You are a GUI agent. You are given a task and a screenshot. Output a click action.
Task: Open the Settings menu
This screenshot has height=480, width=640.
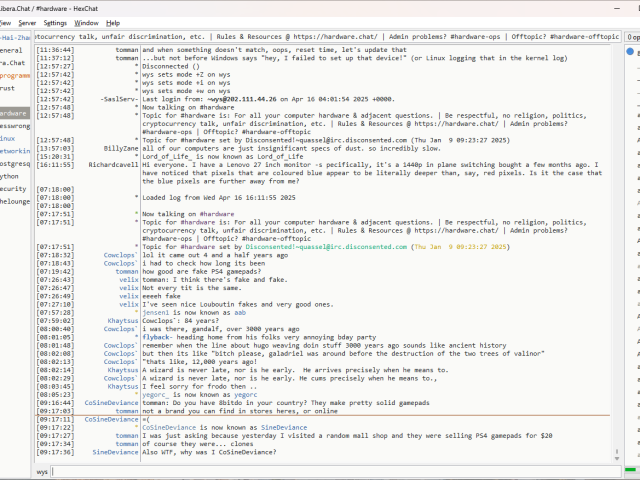pyautogui.click(x=56, y=22)
